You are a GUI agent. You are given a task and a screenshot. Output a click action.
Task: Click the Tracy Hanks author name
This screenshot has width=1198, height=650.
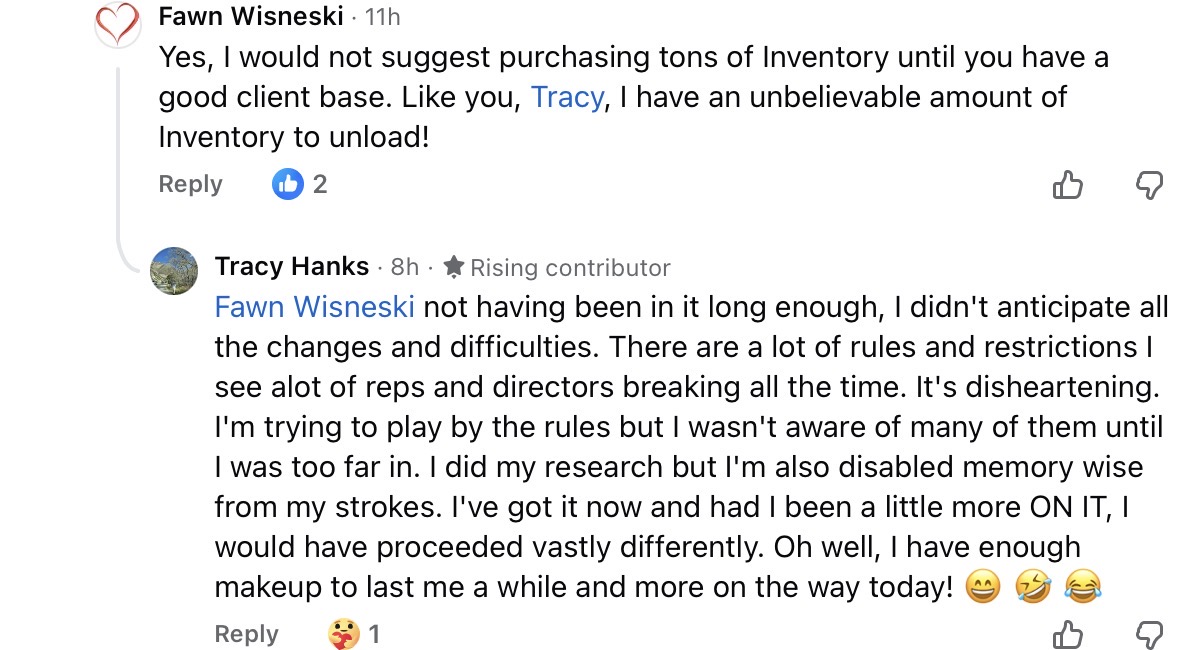(x=292, y=267)
